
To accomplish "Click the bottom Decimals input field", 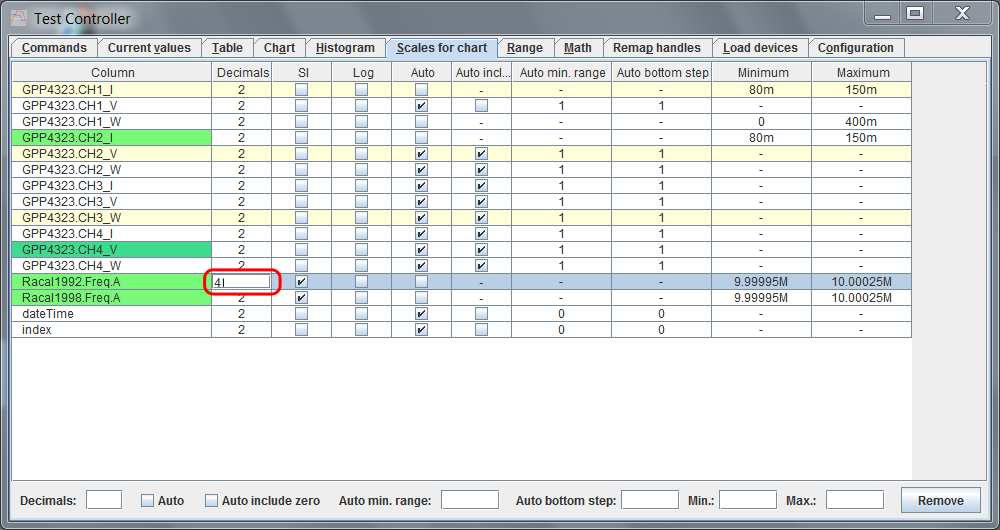I will (104, 500).
